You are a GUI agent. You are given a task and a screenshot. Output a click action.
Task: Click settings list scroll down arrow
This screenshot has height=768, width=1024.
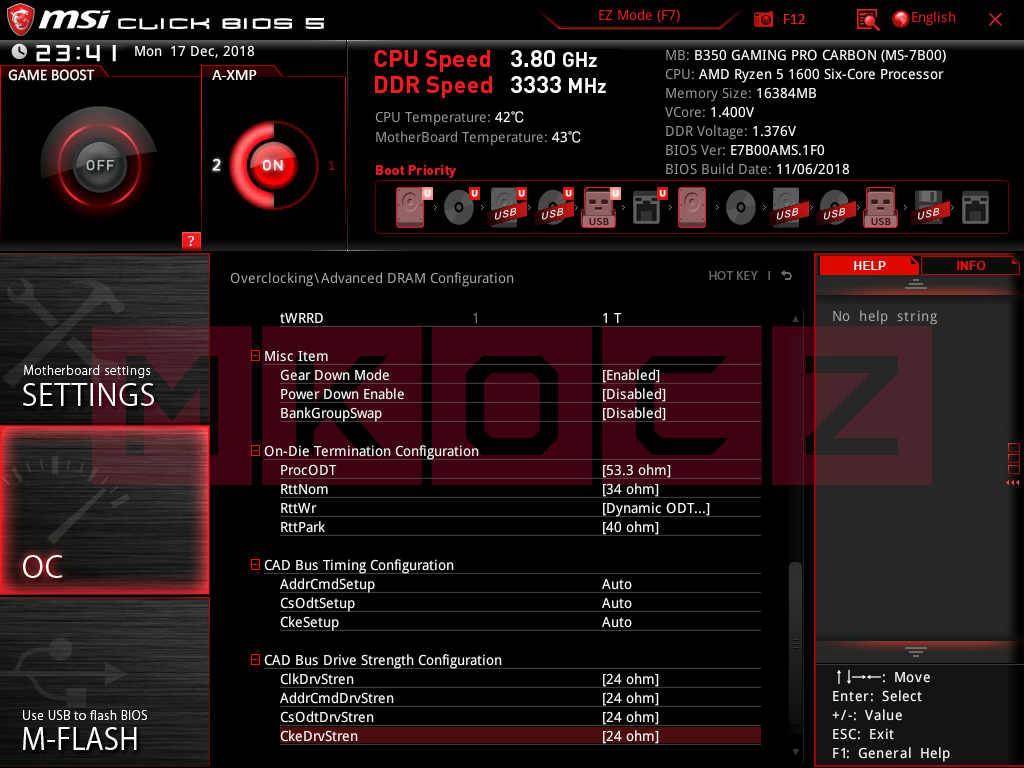tap(795, 752)
